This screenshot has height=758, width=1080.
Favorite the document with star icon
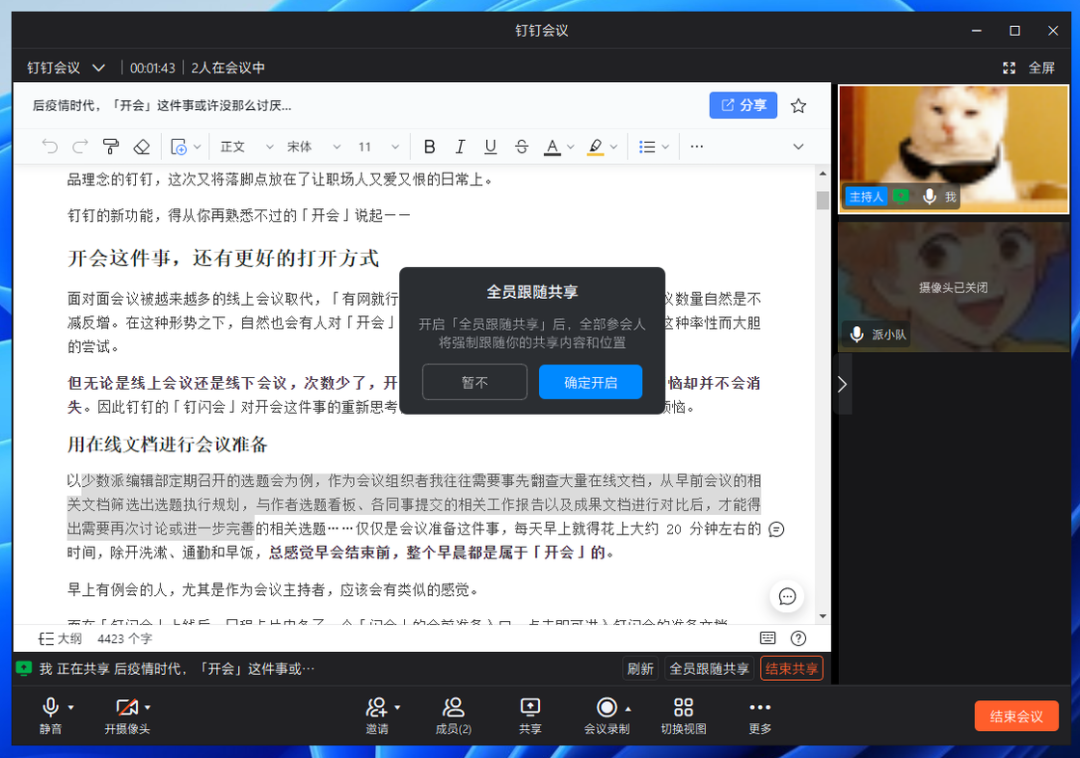point(798,105)
